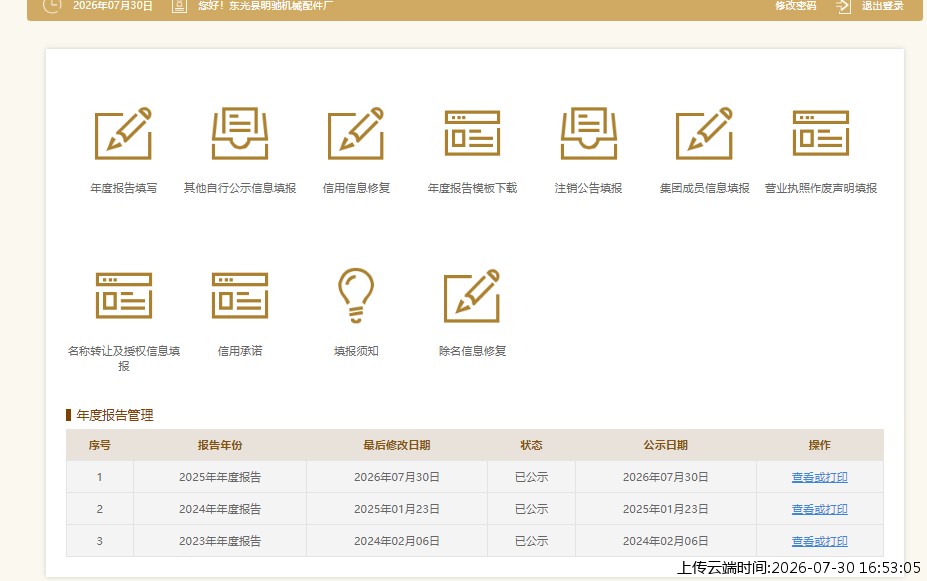927x581 pixels.
Task: Click the 年度报告填写 label
Action: [124, 188]
